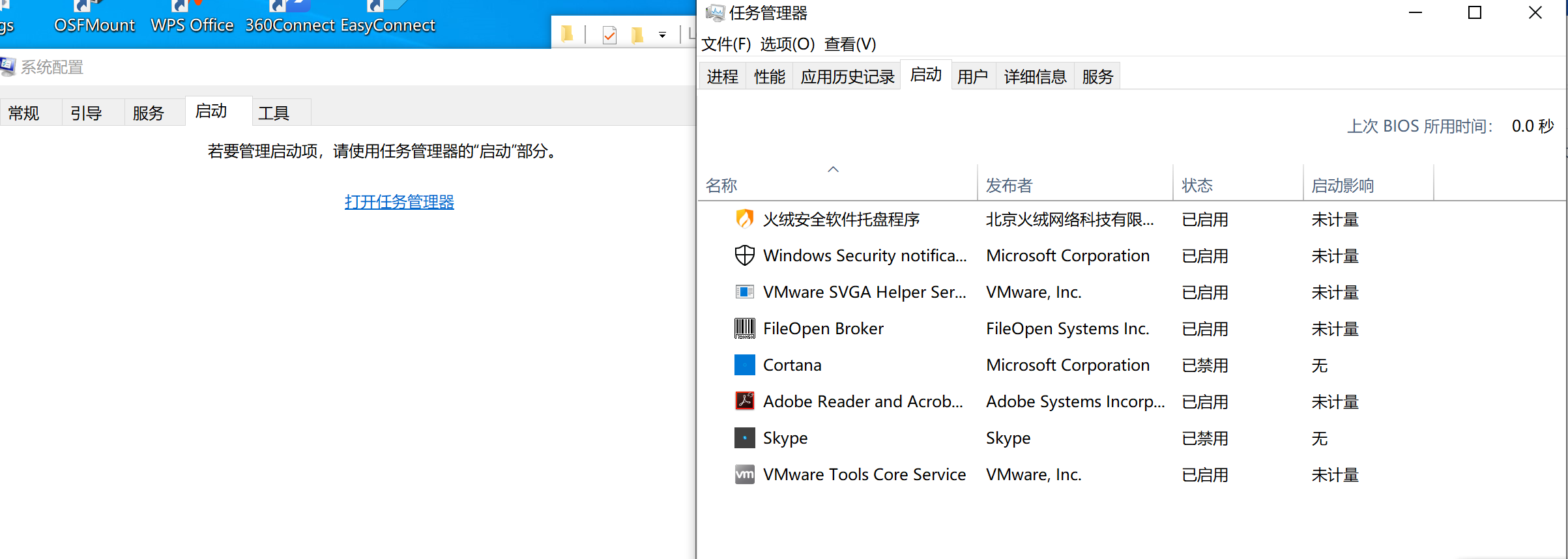
Task: Open the 查看(V) menu
Action: [850, 44]
